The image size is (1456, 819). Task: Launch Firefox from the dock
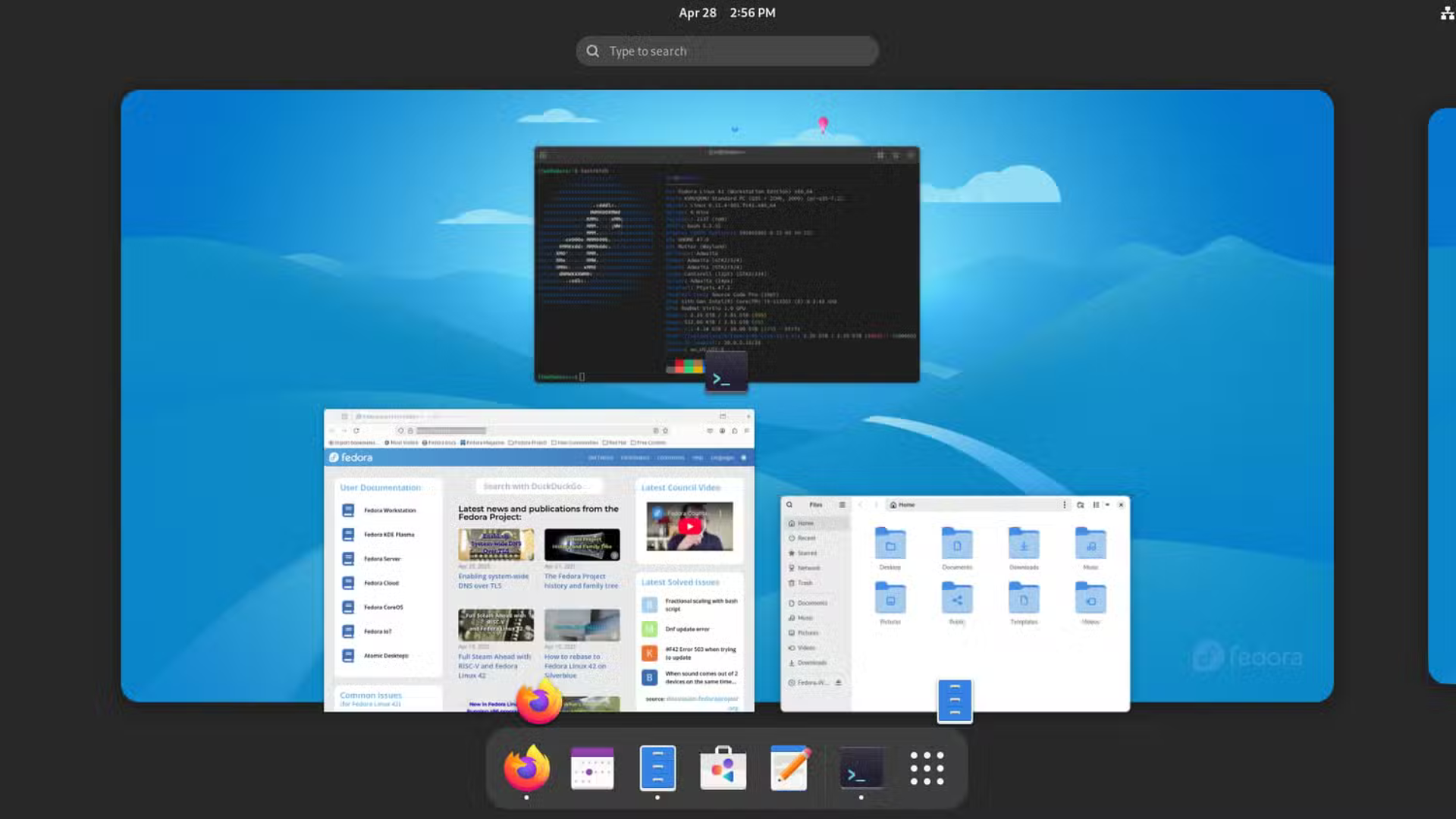[526, 768]
